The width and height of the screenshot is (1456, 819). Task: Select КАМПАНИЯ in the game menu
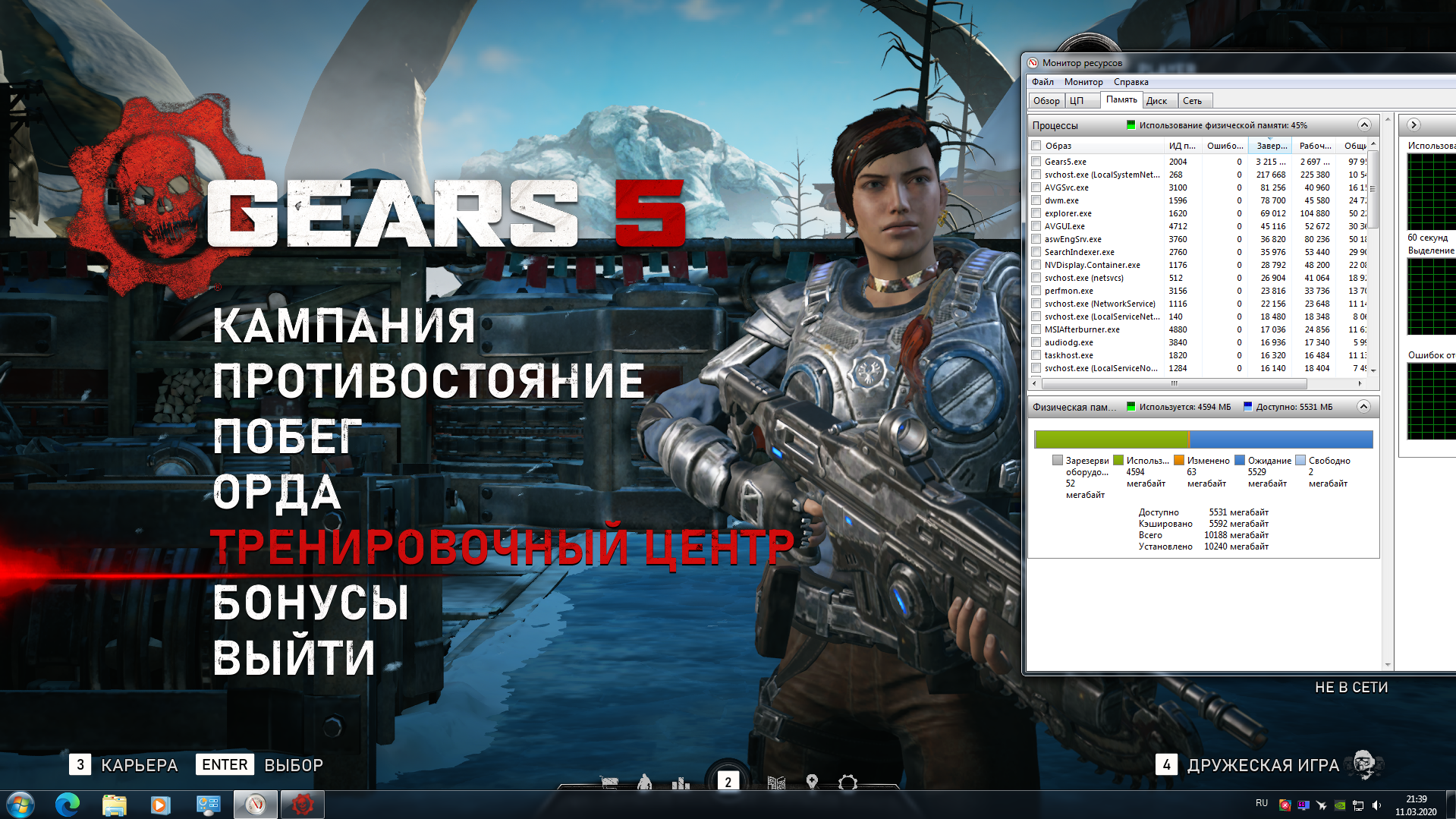pyautogui.click(x=344, y=326)
